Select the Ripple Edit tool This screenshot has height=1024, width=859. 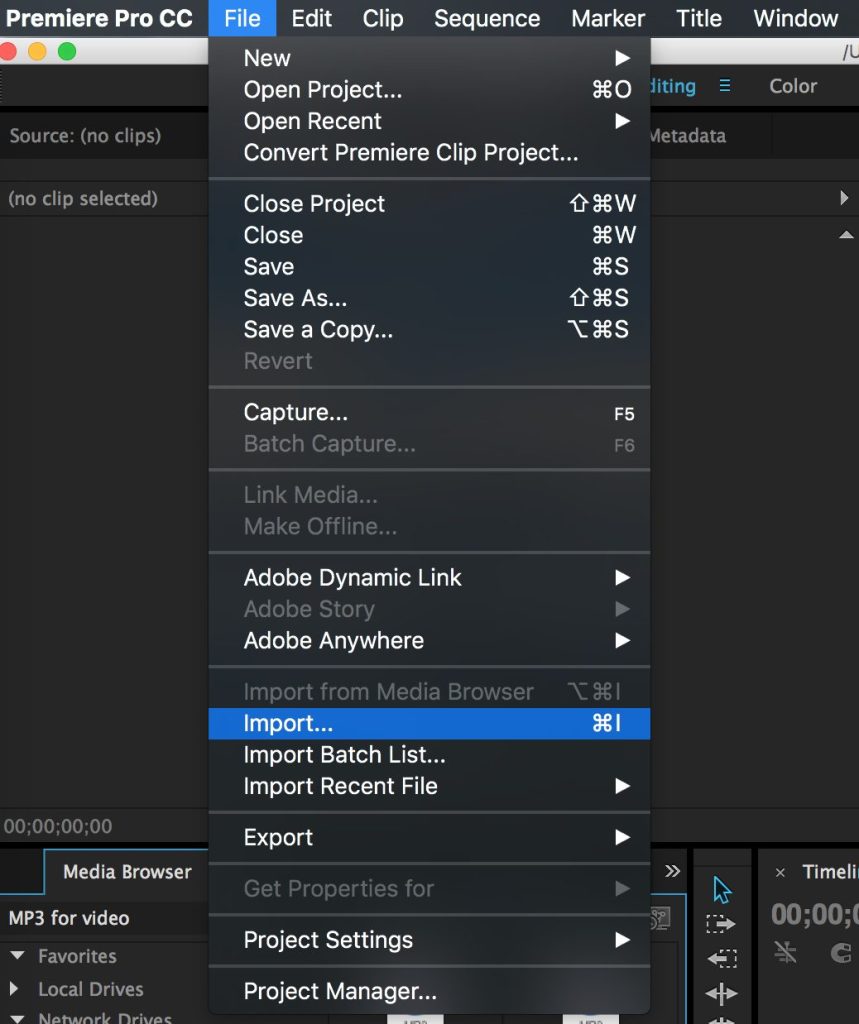point(721,993)
